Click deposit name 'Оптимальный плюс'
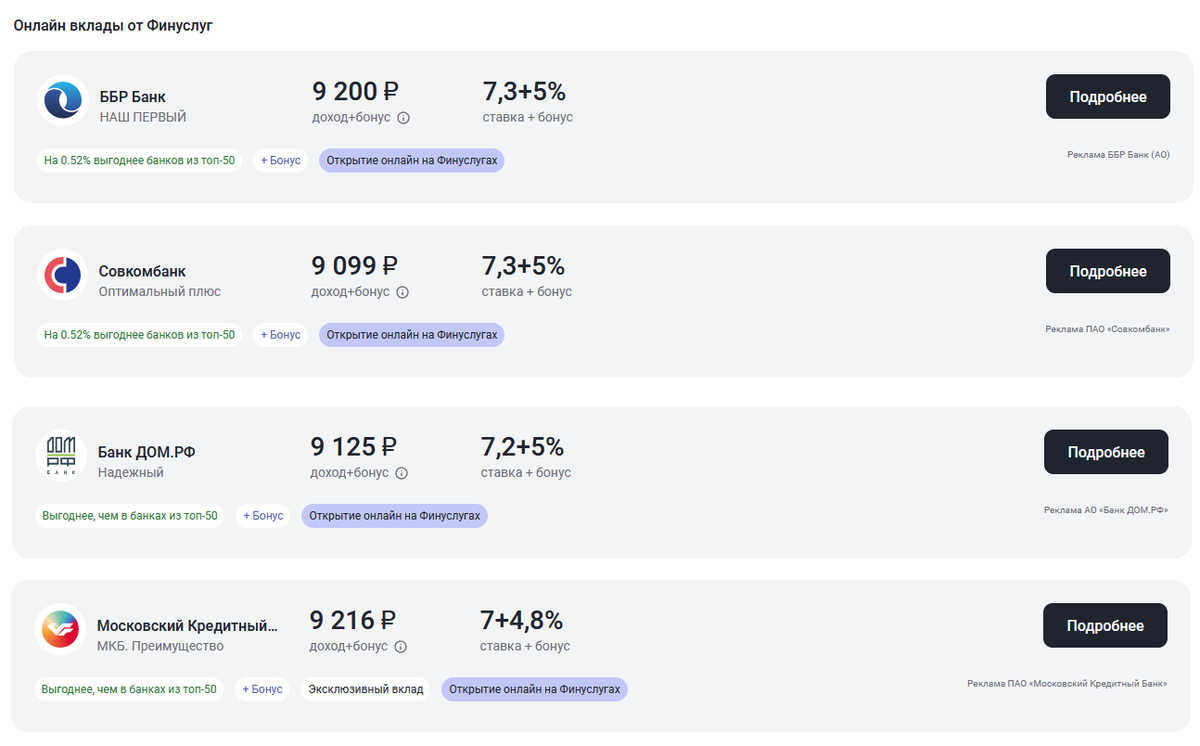The image size is (1200, 746). point(160,292)
